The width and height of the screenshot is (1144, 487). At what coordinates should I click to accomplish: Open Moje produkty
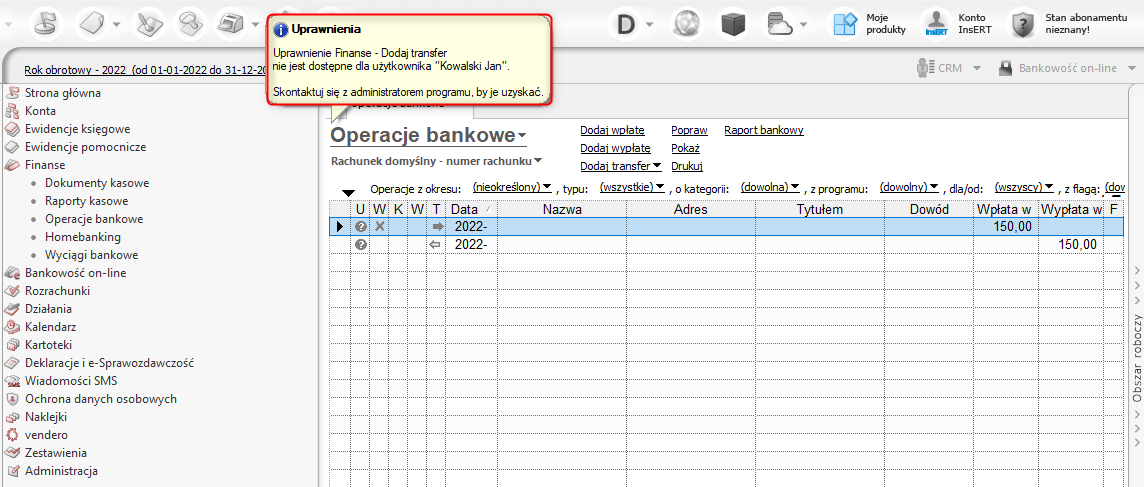click(x=870, y=24)
